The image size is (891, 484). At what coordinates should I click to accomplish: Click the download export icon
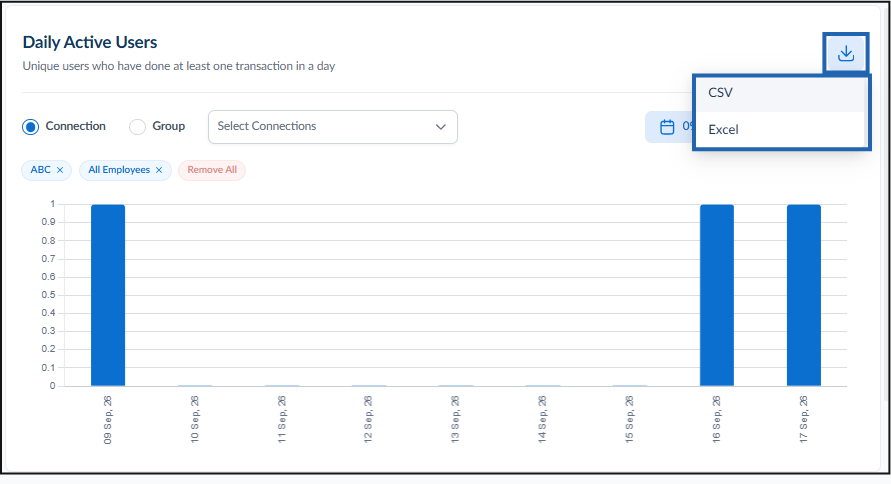[846, 53]
